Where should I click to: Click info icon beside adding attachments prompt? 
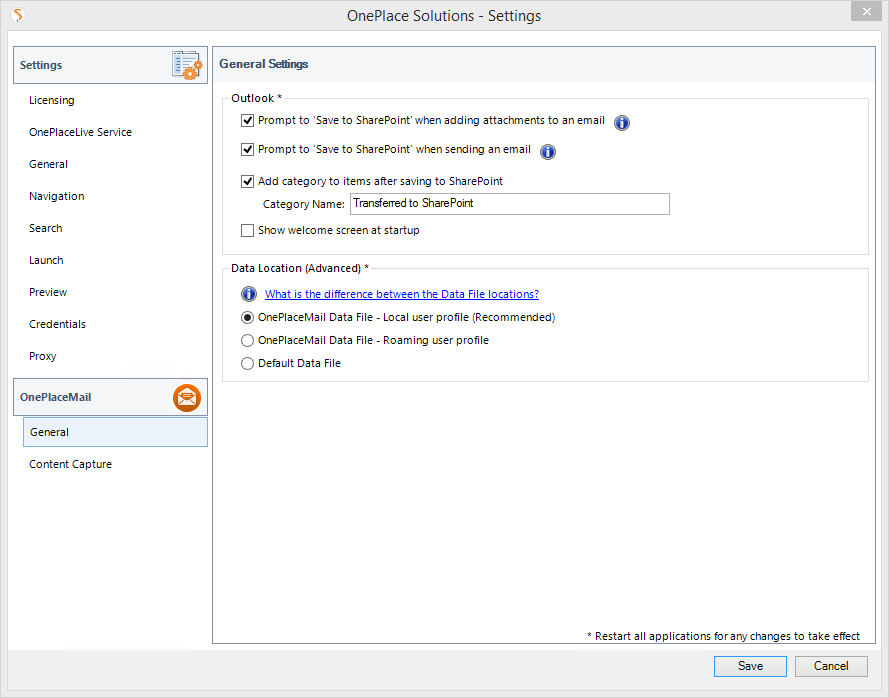click(x=622, y=122)
